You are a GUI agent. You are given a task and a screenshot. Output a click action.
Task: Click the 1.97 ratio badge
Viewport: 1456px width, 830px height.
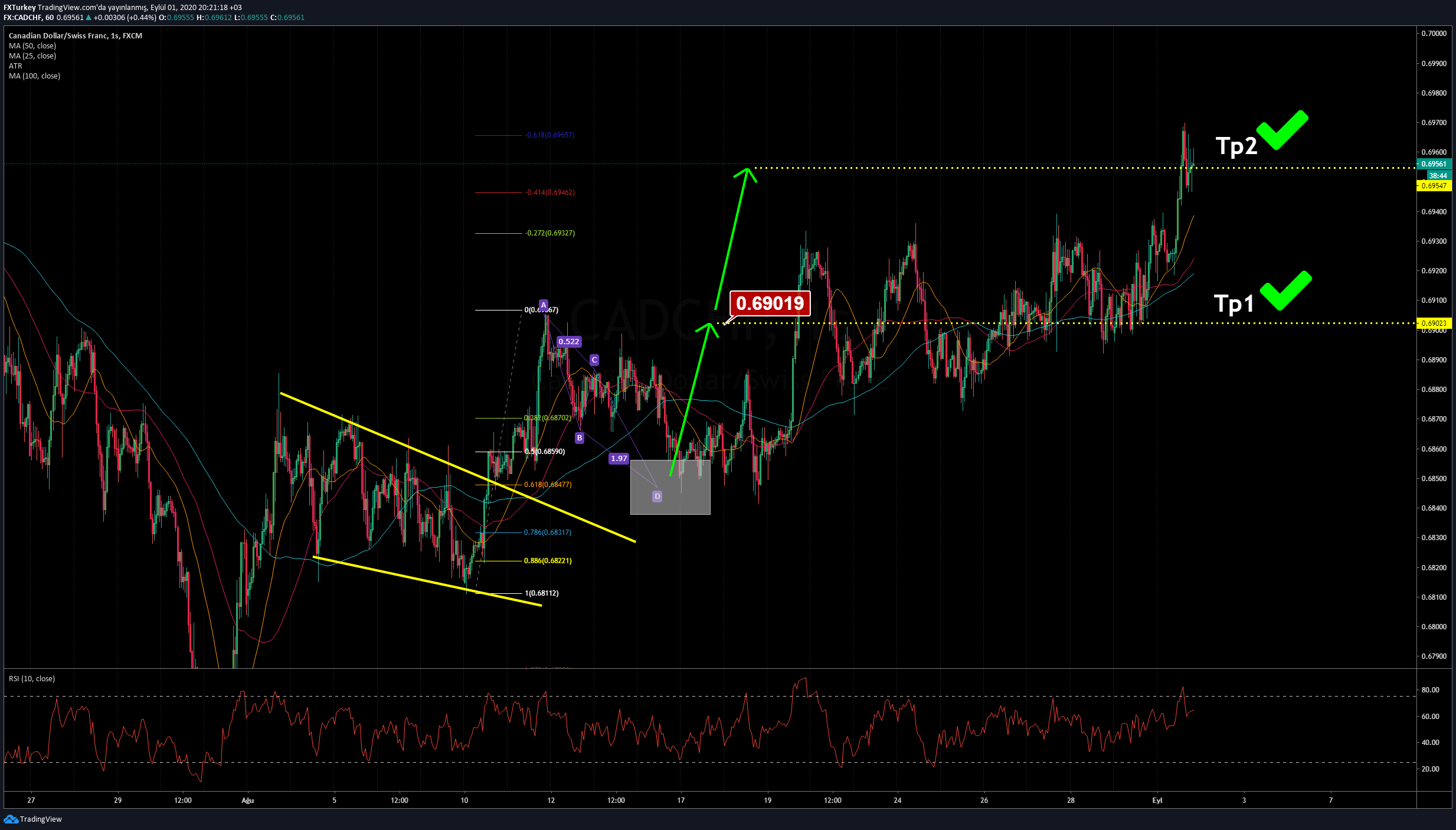point(619,458)
